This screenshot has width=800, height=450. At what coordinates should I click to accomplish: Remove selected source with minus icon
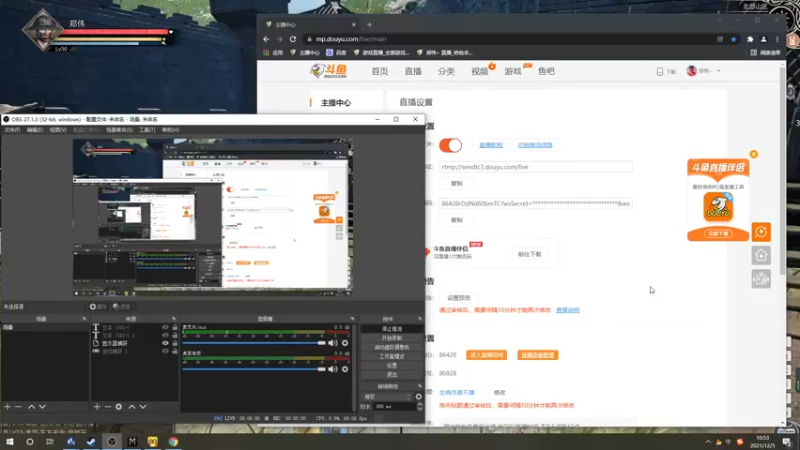tap(108, 407)
